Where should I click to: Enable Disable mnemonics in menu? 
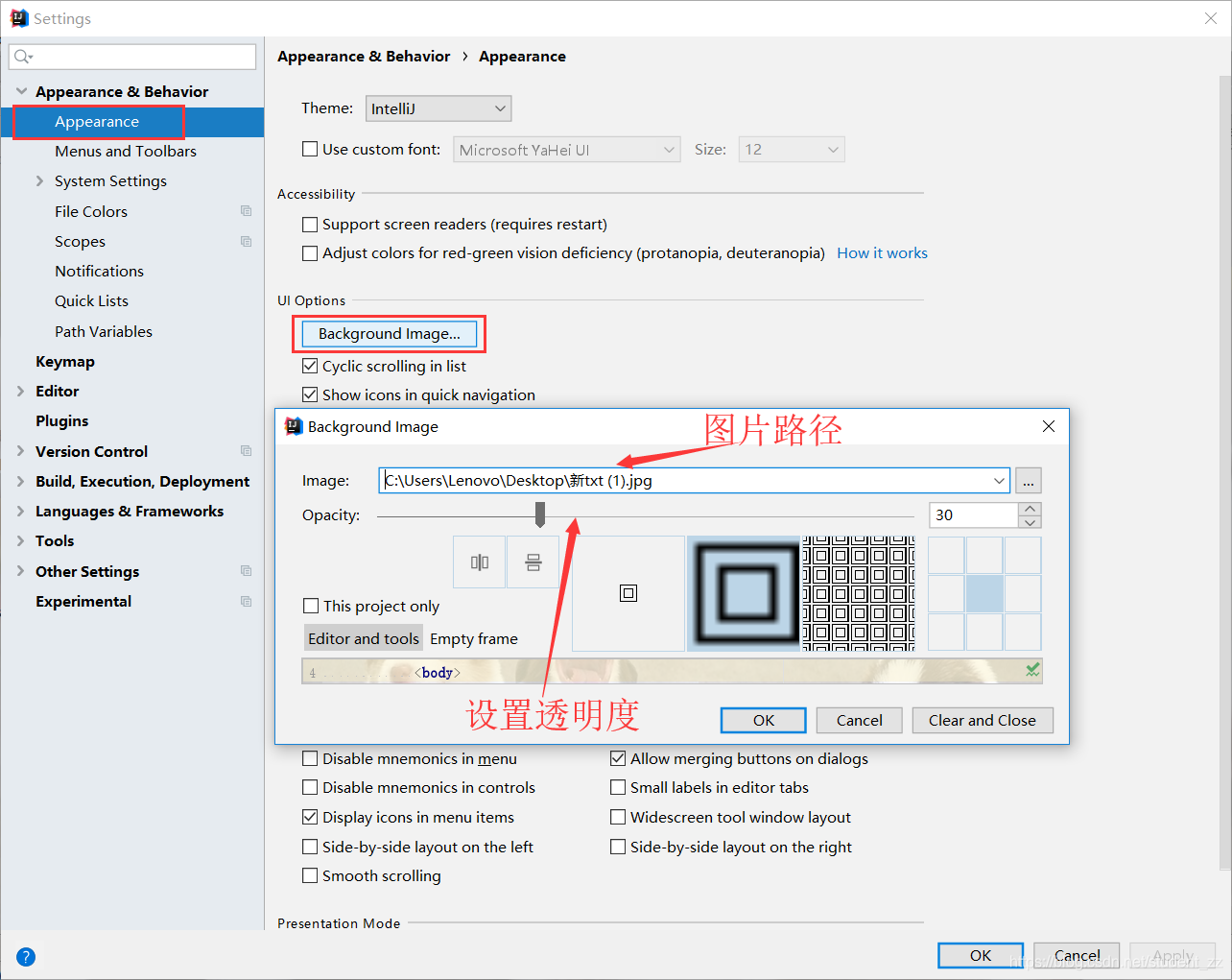pyautogui.click(x=310, y=758)
